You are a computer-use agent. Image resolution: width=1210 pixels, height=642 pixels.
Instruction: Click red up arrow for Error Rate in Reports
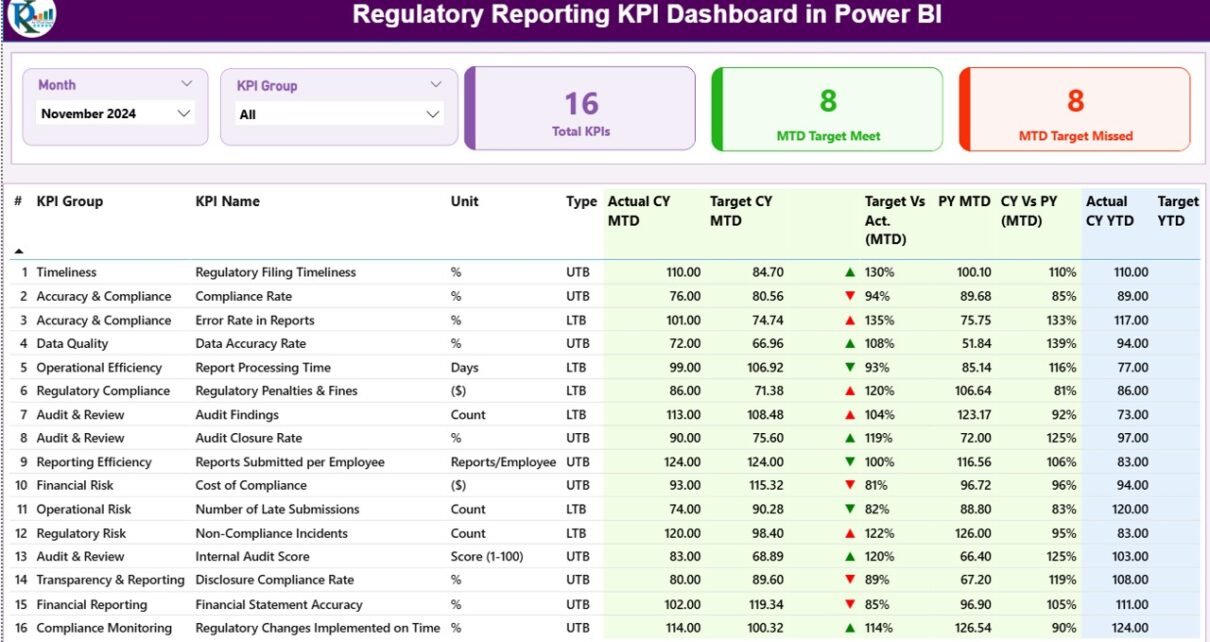(x=850, y=320)
